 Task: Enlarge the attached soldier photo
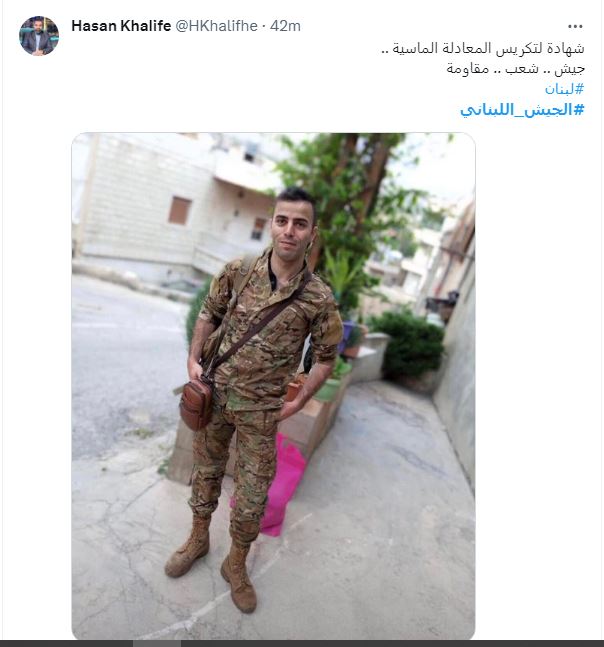273,386
